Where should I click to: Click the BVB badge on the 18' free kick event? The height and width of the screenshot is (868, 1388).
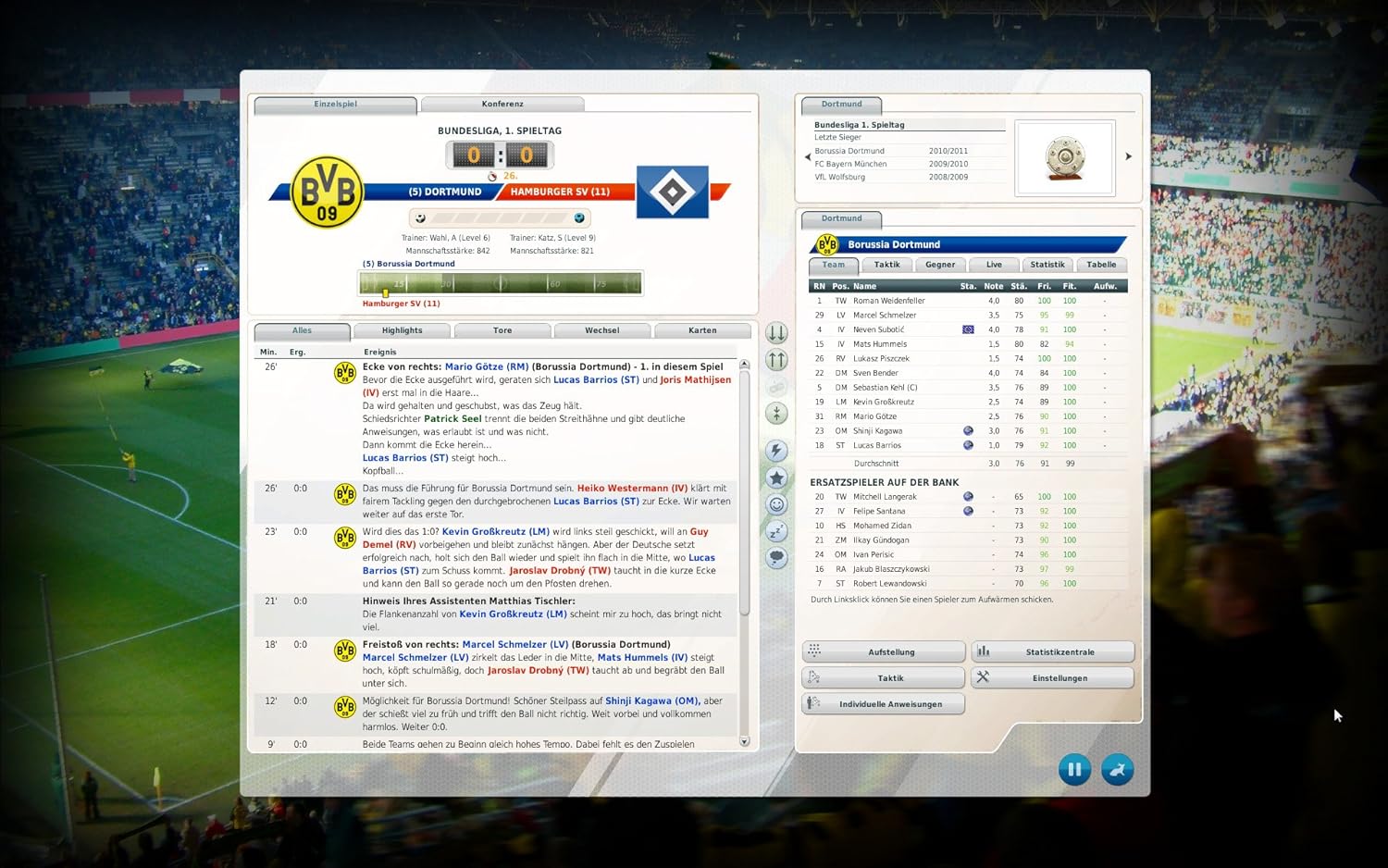pos(345,651)
